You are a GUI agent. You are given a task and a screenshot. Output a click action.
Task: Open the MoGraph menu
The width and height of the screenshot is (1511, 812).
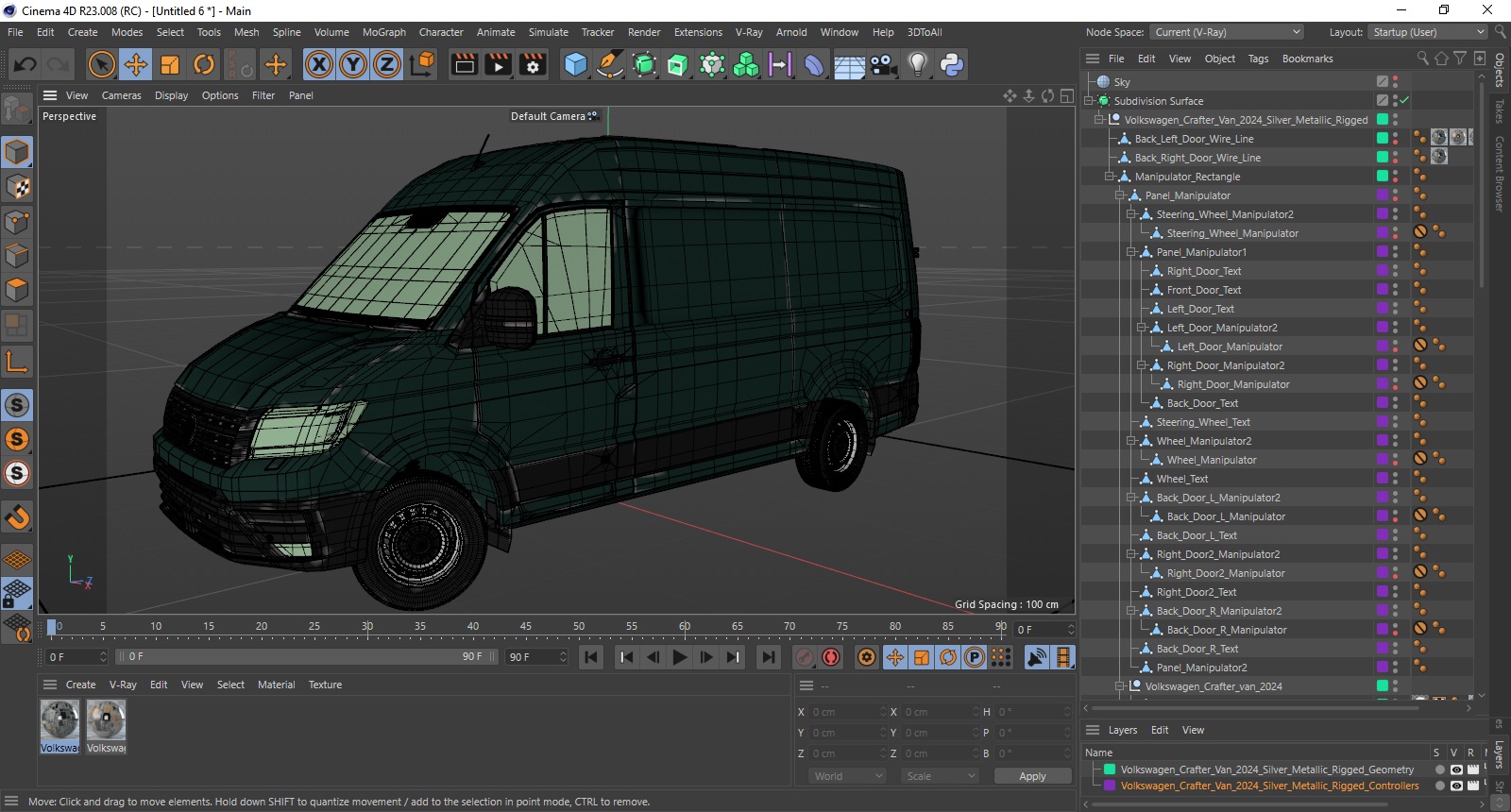coord(384,32)
